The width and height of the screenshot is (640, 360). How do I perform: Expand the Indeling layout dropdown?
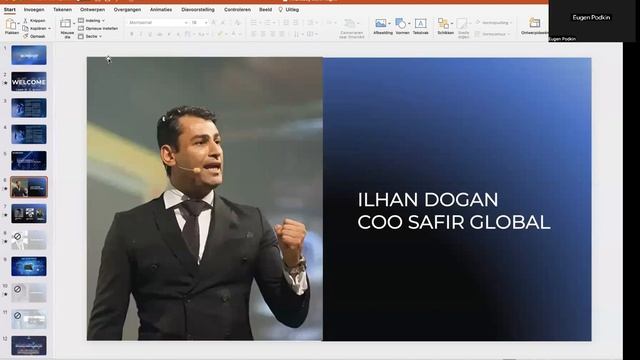point(103,20)
